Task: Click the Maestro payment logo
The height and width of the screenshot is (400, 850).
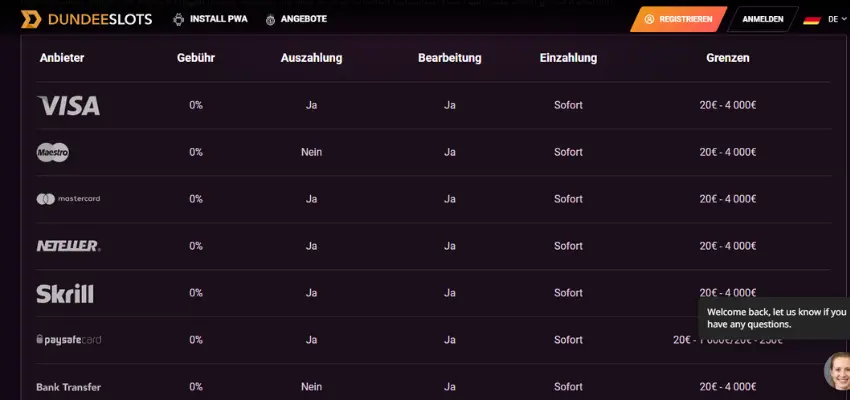Action: (x=53, y=152)
